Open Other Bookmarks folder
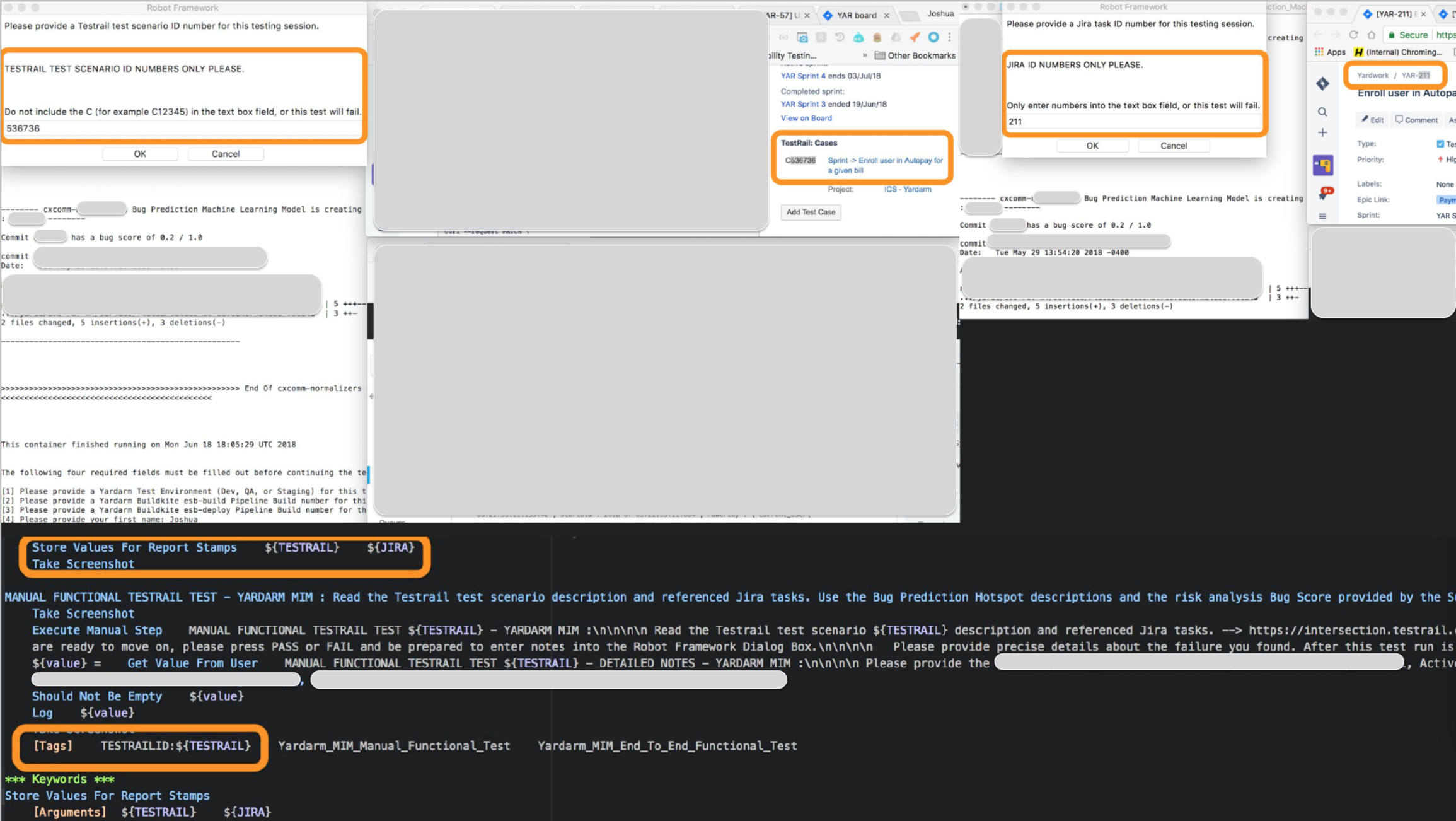The width and height of the screenshot is (1456, 821). click(x=915, y=55)
